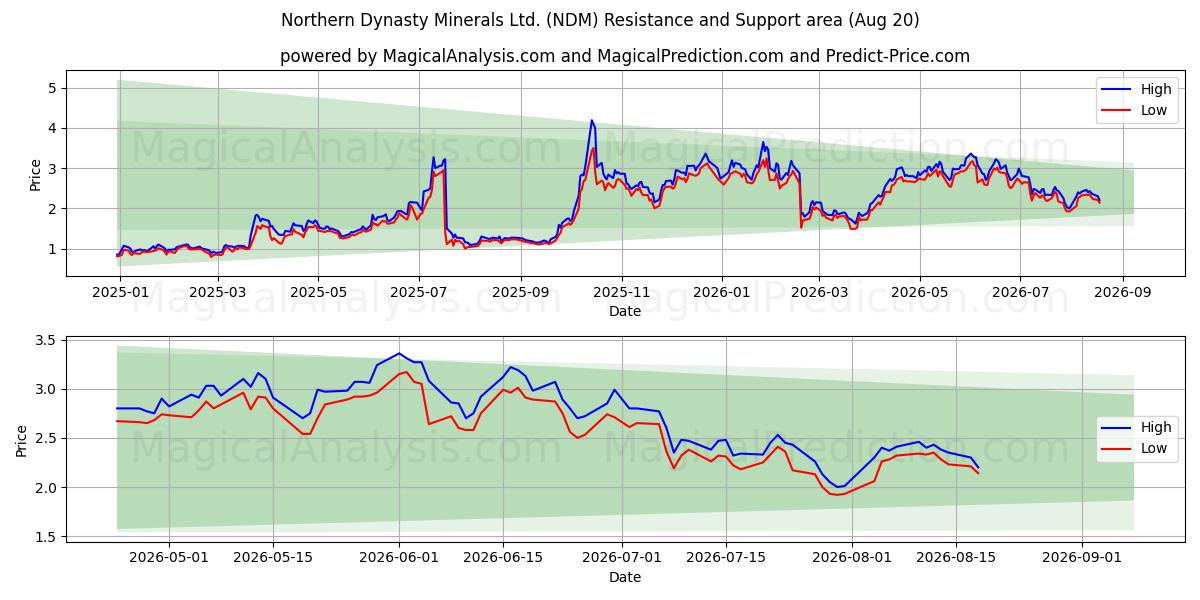This screenshot has width=1200, height=600.
Task: Click the 2026-05-01 tick label
Action: [x=168, y=556]
